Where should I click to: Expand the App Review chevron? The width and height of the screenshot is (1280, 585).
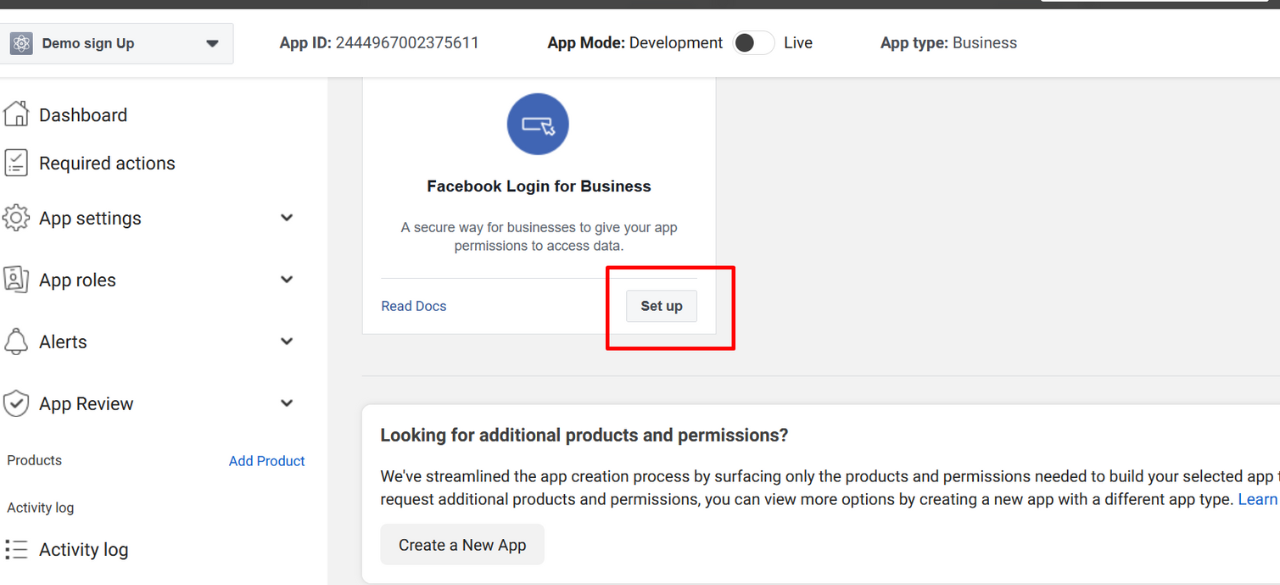[x=287, y=404]
